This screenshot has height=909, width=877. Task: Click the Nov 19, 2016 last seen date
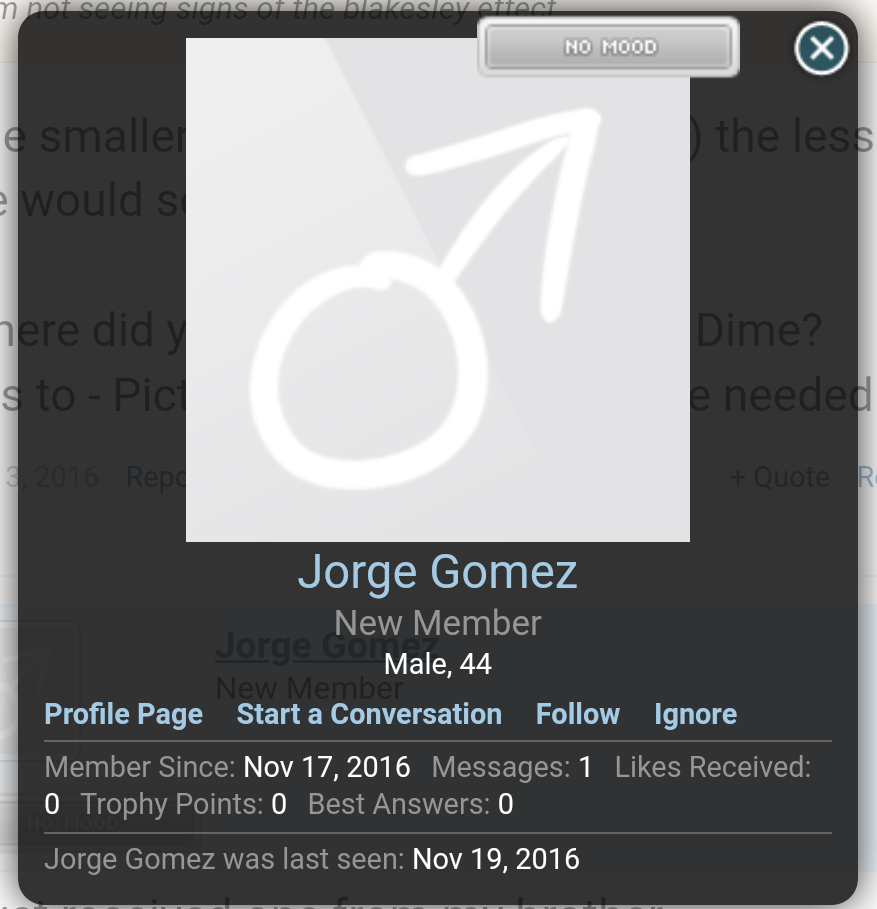(496, 859)
